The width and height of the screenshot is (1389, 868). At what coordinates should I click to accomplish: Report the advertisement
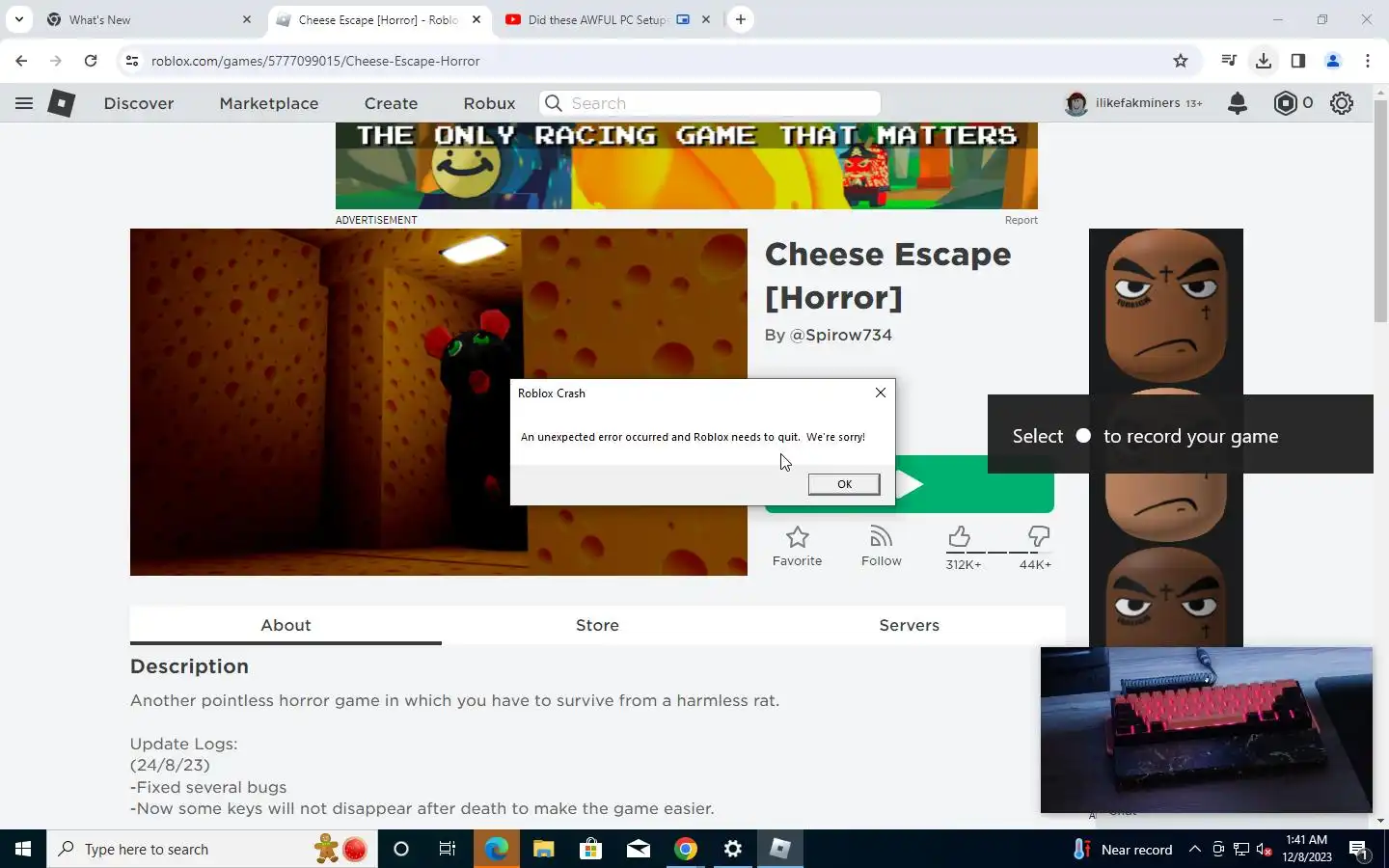(1021, 220)
